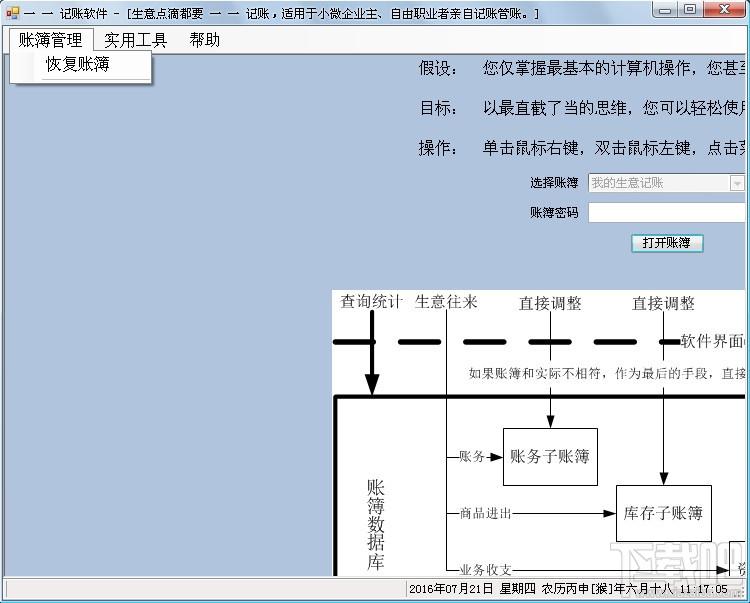Click the 库存子账簿 box in diagram
This screenshot has height=603, width=750.
point(663,513)
